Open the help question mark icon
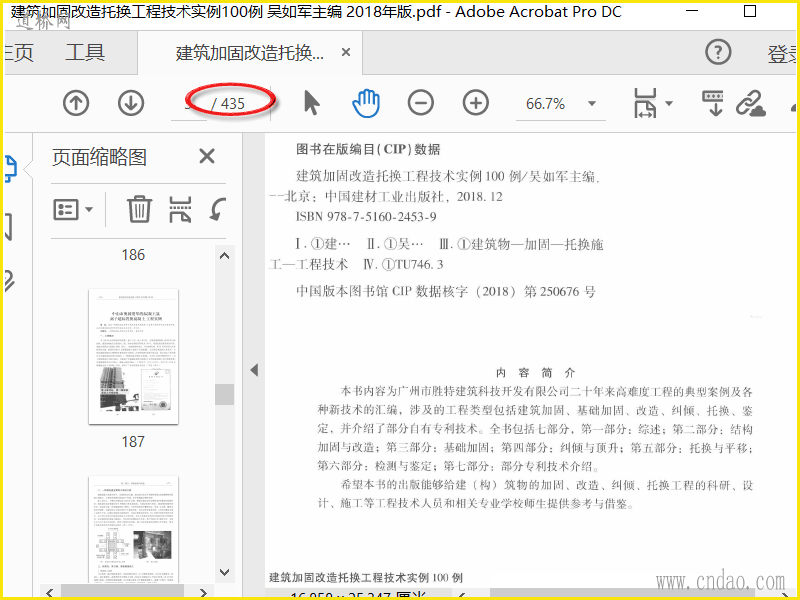 (718, 52)
